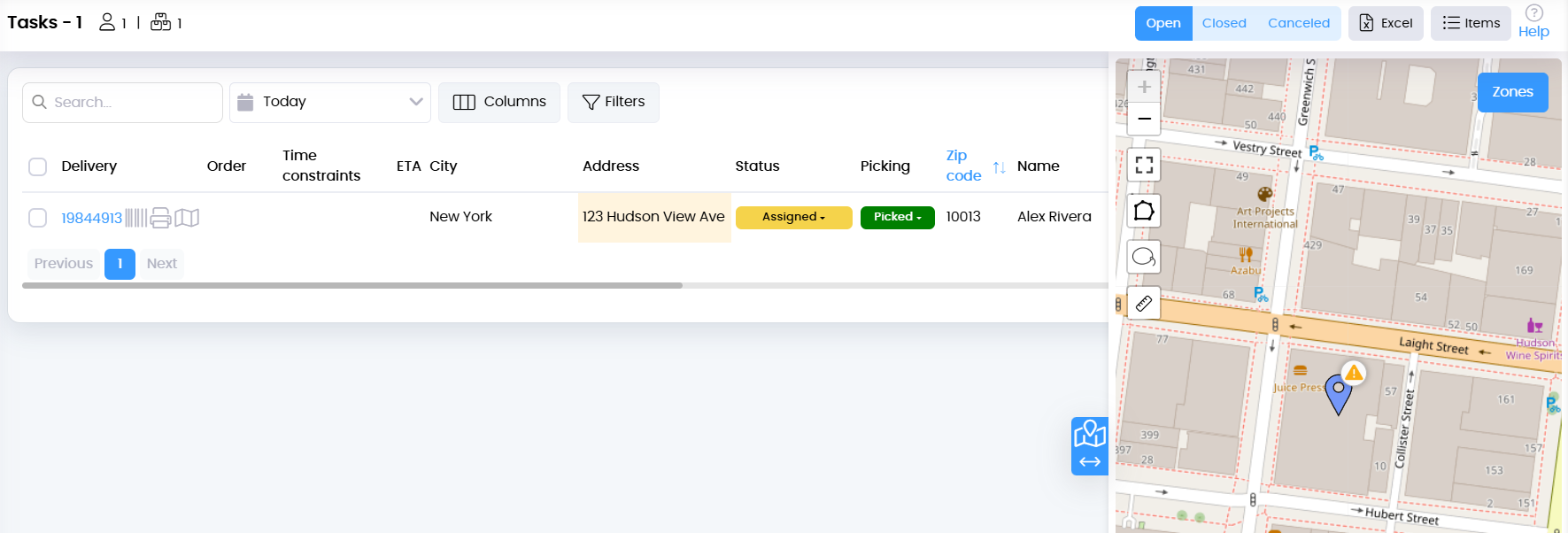This screenshot has width=1568, height=533.
Task: Click the barcode icon beside delivery 19844913
Action: click(x=136, y=218)
